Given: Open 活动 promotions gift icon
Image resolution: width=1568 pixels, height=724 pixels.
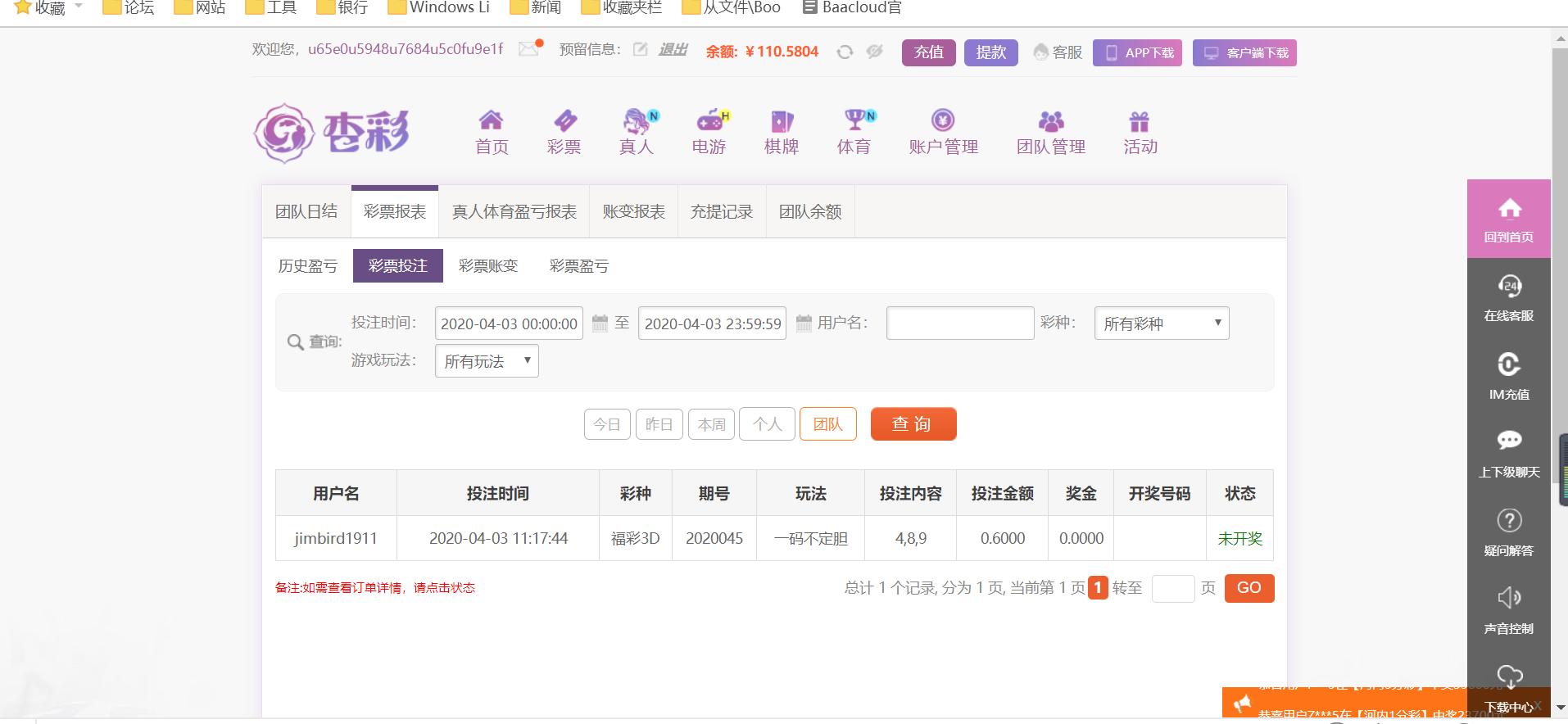Looking at the screenshot, I should (1140, 120).
